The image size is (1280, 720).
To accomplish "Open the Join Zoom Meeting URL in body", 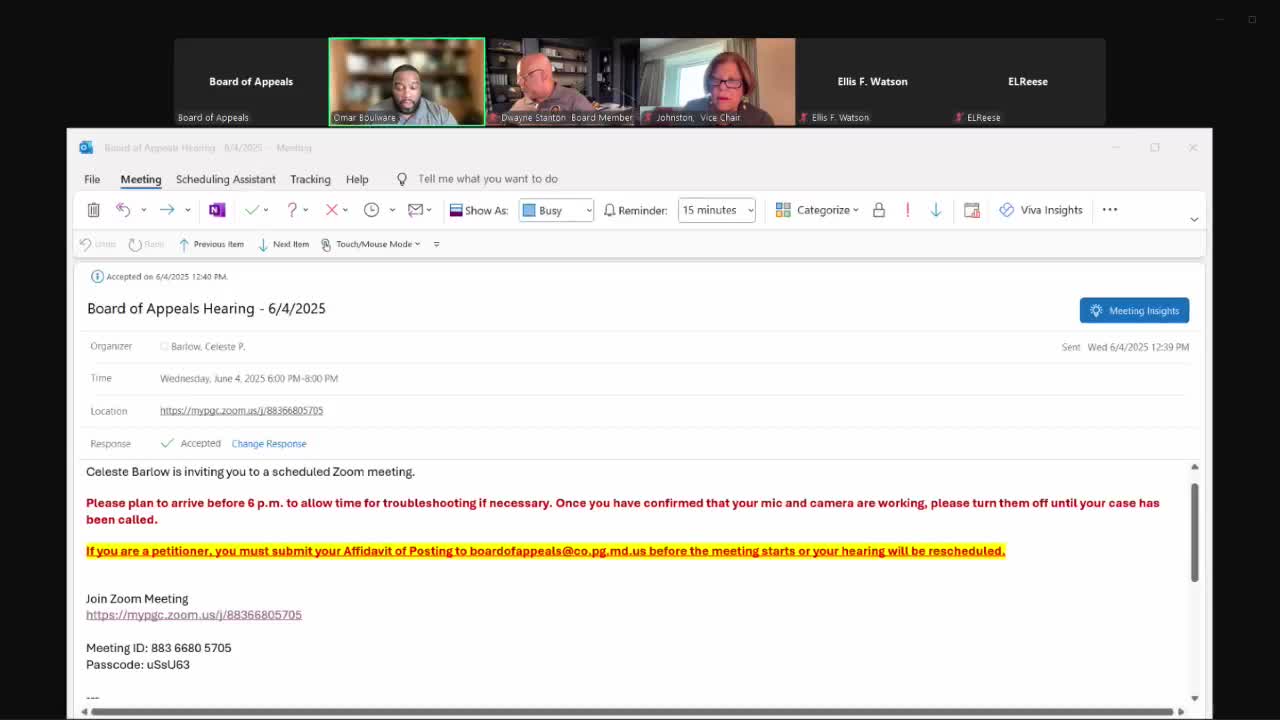I will coord(194,615).
